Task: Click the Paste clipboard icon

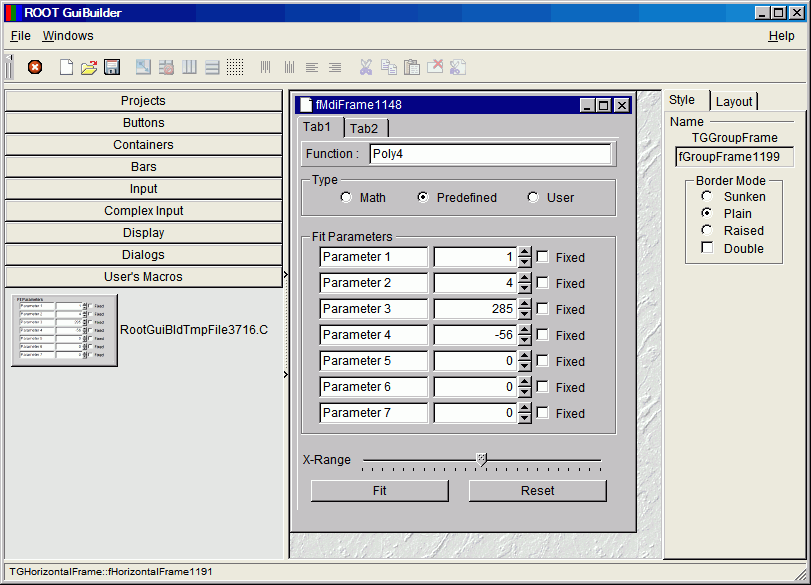Action: click(412, 67)
